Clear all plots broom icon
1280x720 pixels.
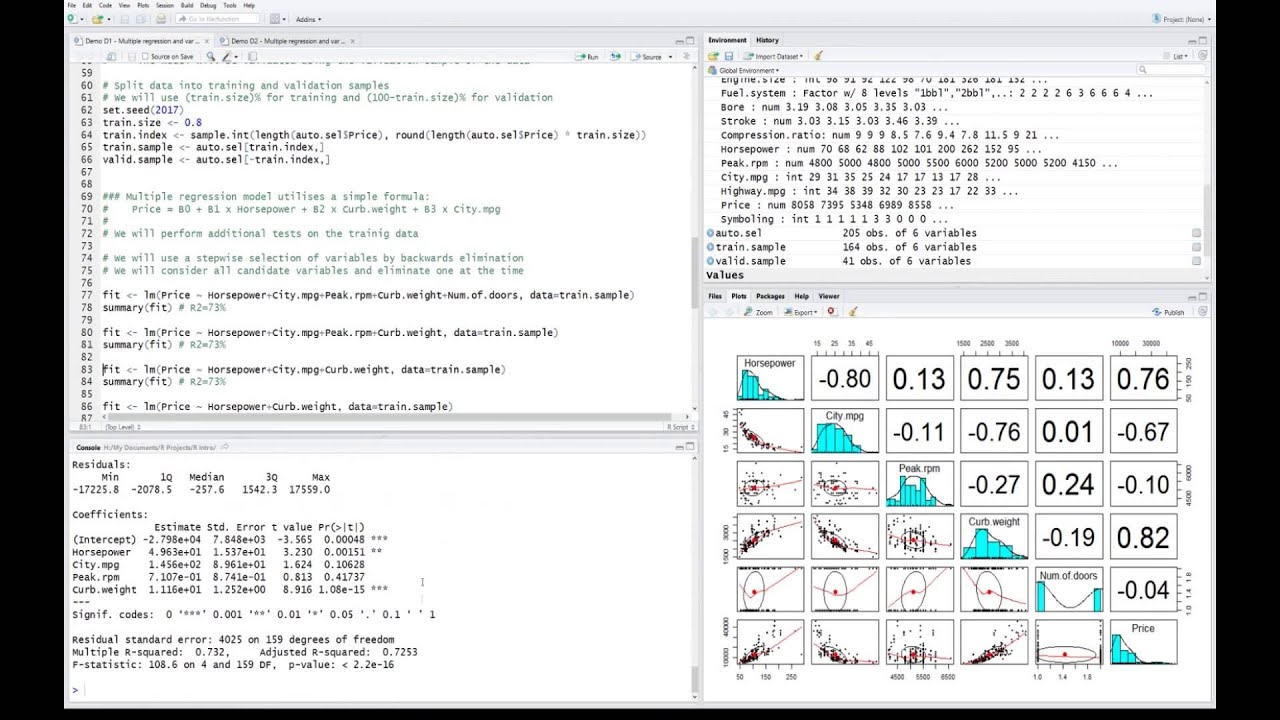[853, 312]
